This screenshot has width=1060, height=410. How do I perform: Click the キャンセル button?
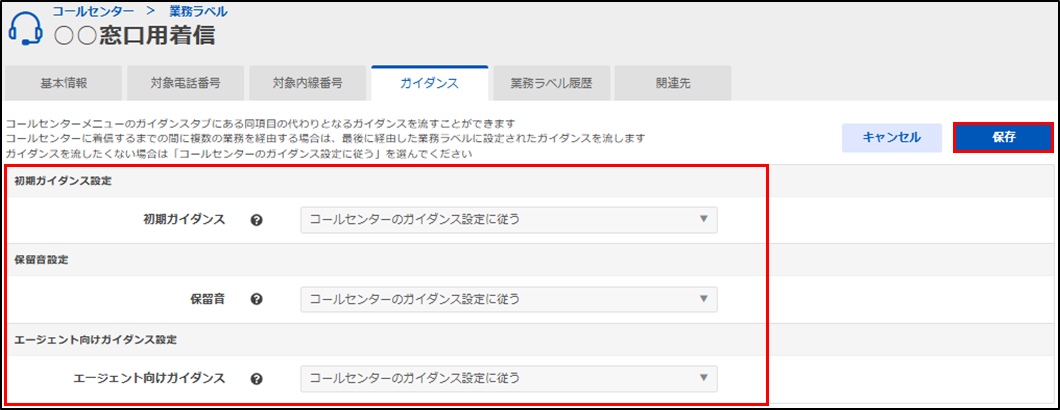pos(891,138)
